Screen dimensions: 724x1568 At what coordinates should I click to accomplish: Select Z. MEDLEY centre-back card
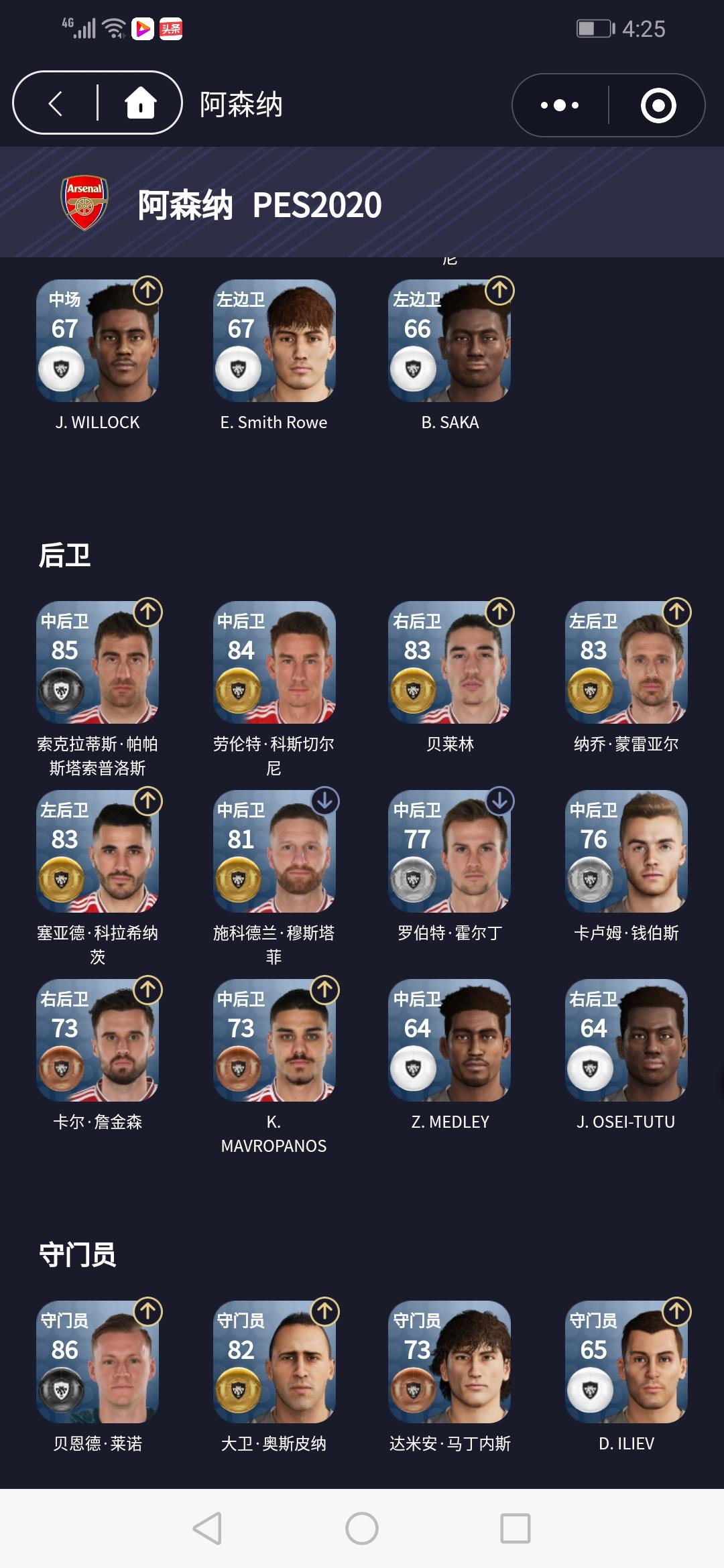pyautogui.click(x=450, y=1040)
